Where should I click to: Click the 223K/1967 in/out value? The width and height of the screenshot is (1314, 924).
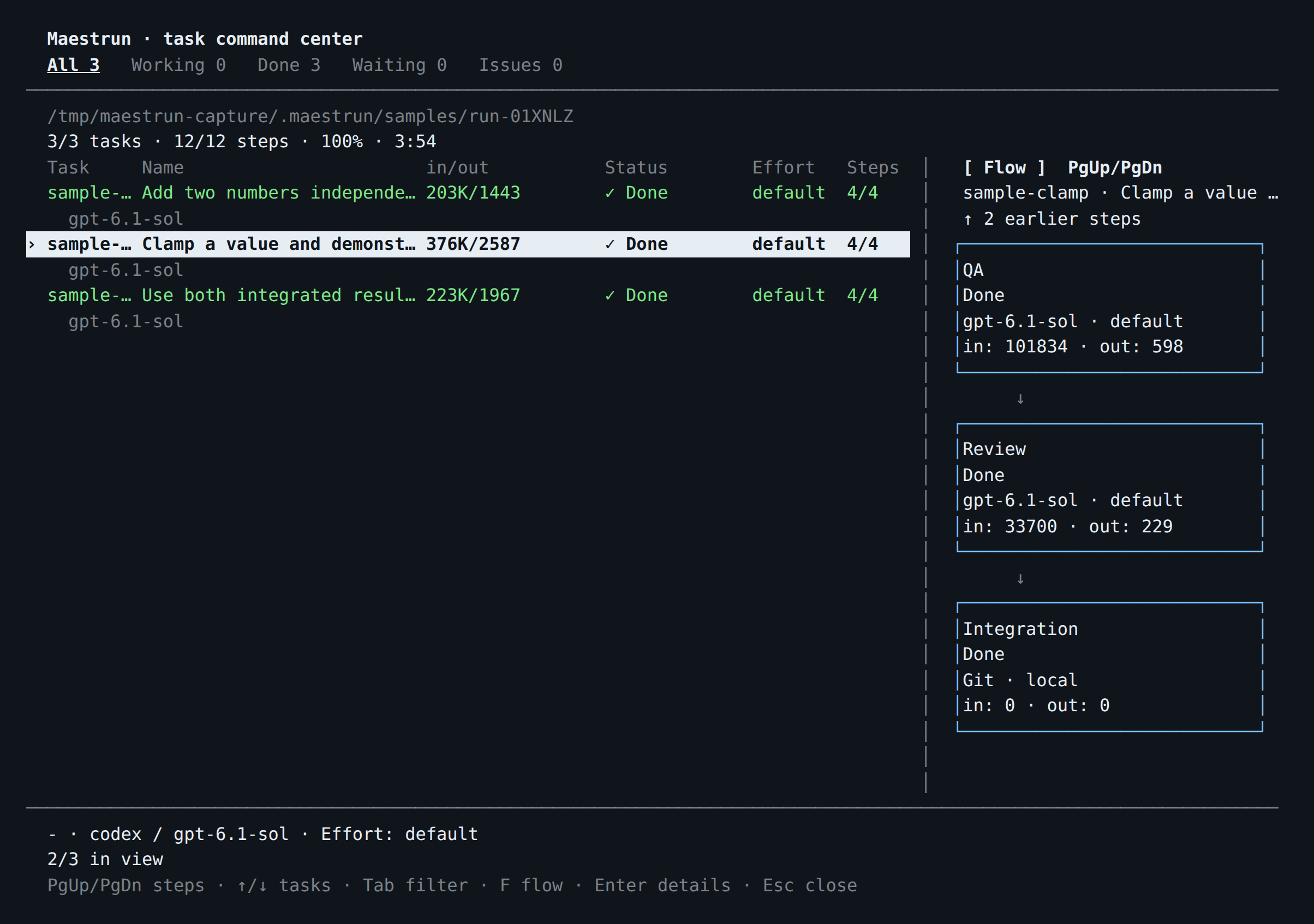point(473,295)
